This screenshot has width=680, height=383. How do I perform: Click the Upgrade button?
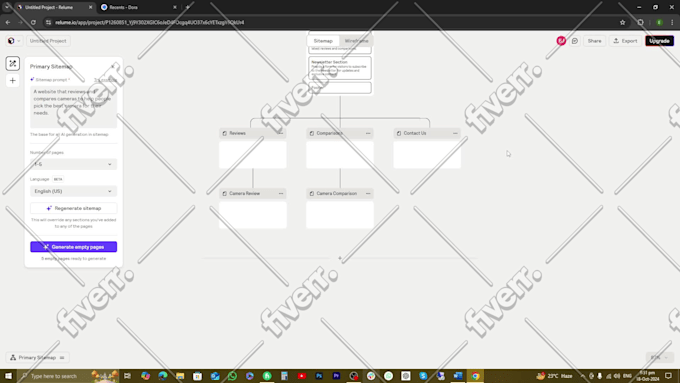click(x=659, y=41)
